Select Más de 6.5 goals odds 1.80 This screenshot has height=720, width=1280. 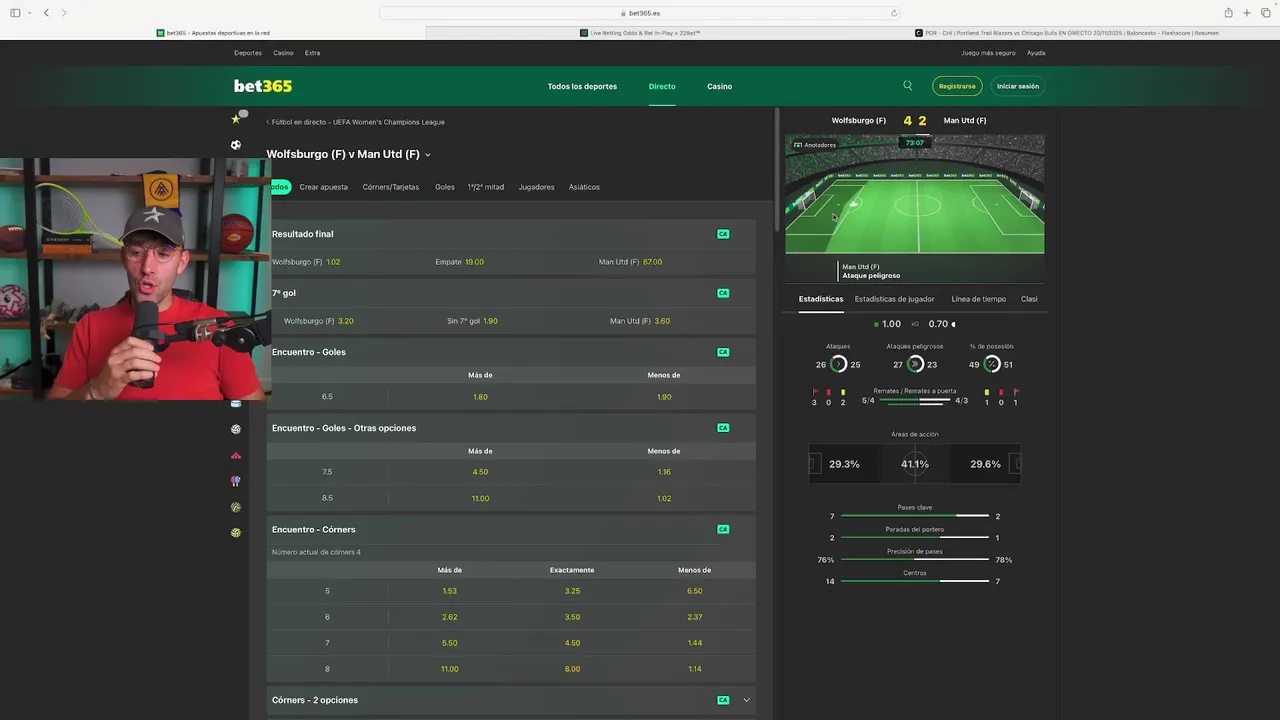[480, 397]
